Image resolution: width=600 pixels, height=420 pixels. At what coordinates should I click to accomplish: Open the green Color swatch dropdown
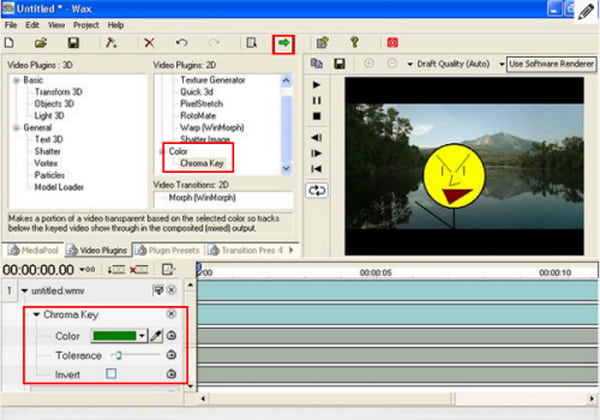[143, 336]
